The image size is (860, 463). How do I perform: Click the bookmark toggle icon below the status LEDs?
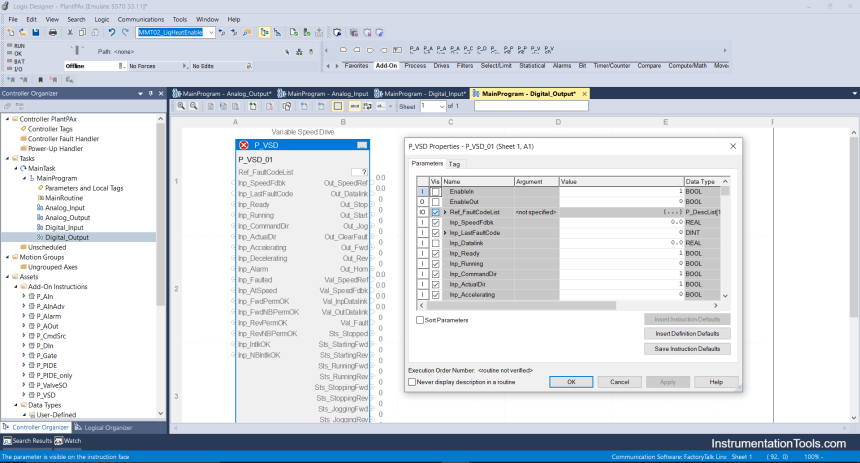40,80
